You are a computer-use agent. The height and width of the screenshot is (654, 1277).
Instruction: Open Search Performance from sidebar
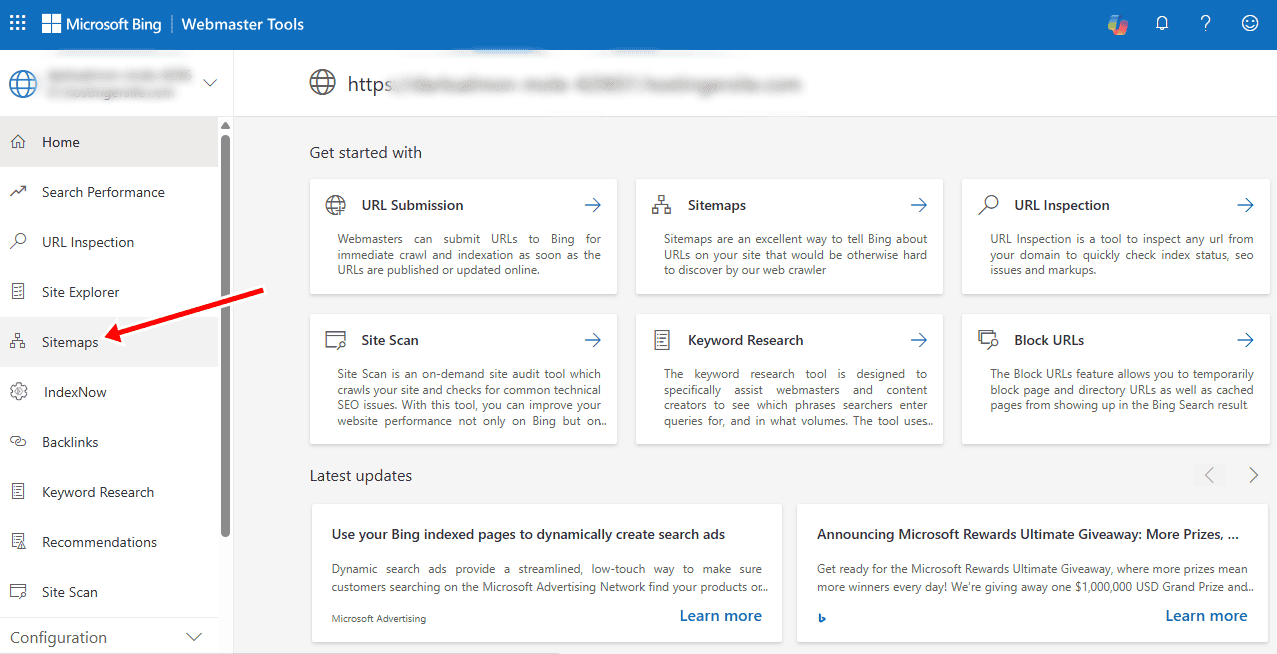pyautogui.click(x=109, y=192)
